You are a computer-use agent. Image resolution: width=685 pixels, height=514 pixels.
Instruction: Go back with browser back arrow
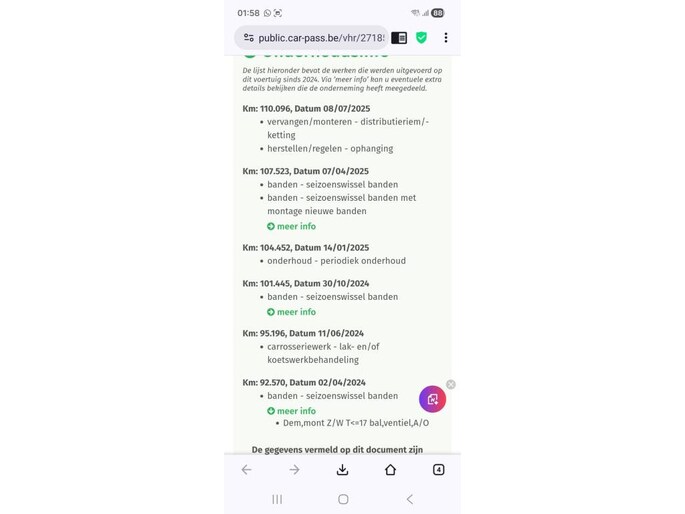click(x=246, y=469)
